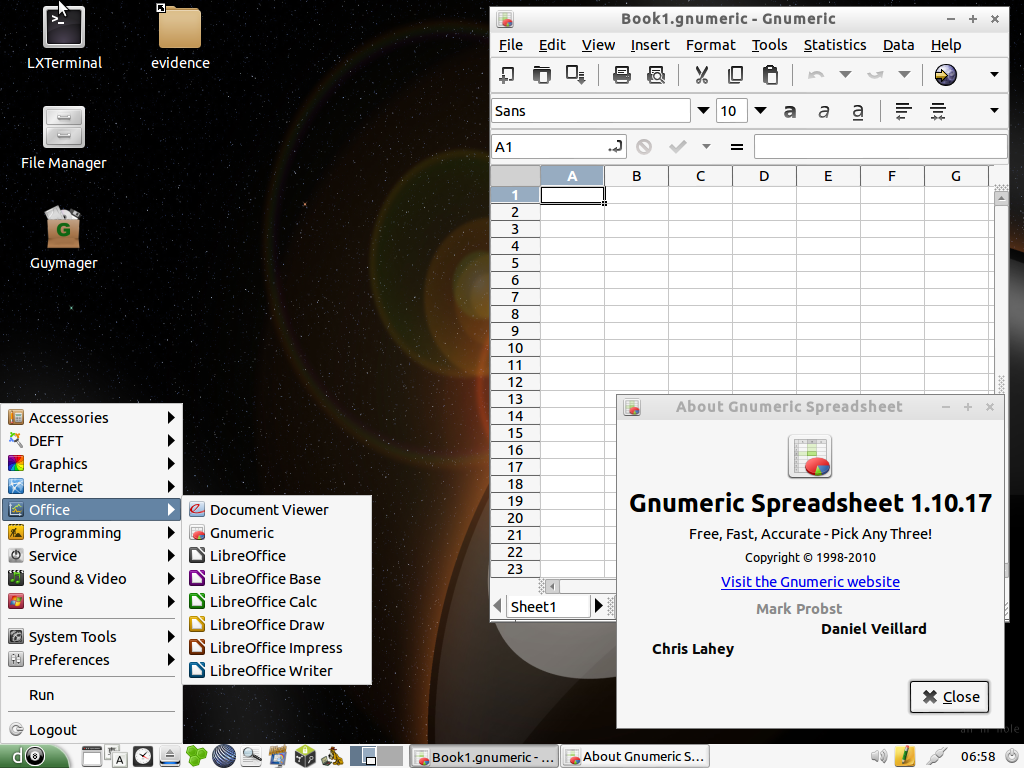Click the New workbook toolbar icon
The width and height of the screenshot is (1024, 768).
click(506, 75)
